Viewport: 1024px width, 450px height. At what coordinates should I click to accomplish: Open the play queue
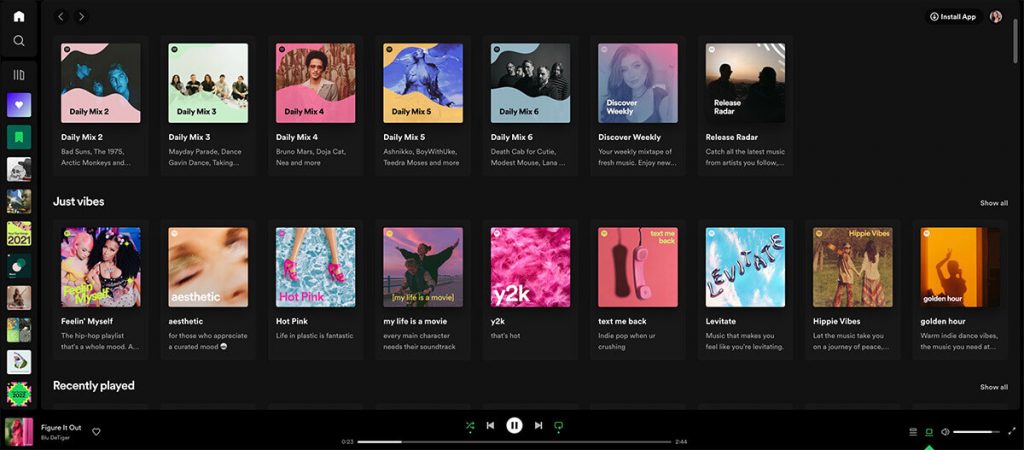click(912, 432)
